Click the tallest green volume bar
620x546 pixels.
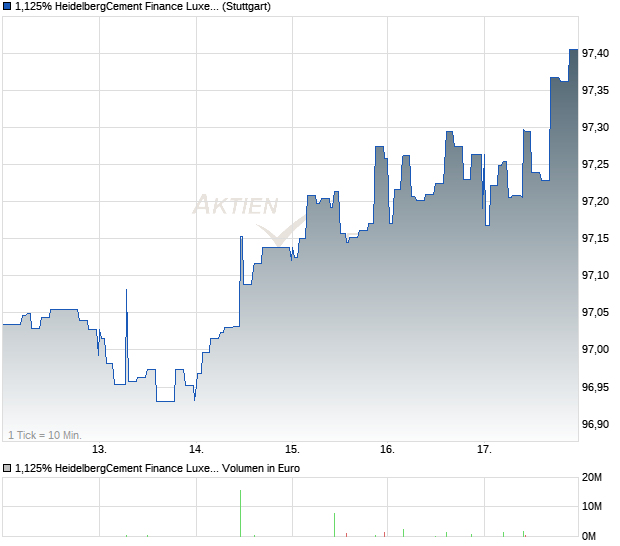coord(240,514)
